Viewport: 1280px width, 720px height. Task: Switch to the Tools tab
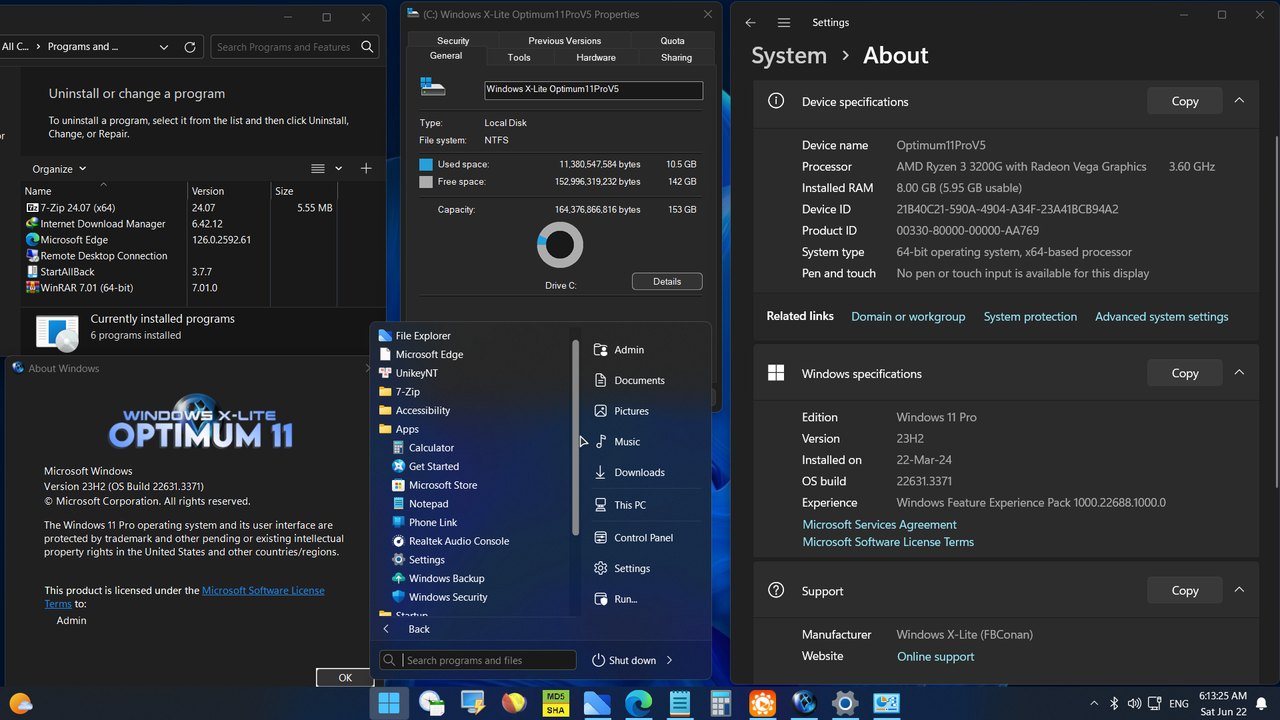click(519, 57)
